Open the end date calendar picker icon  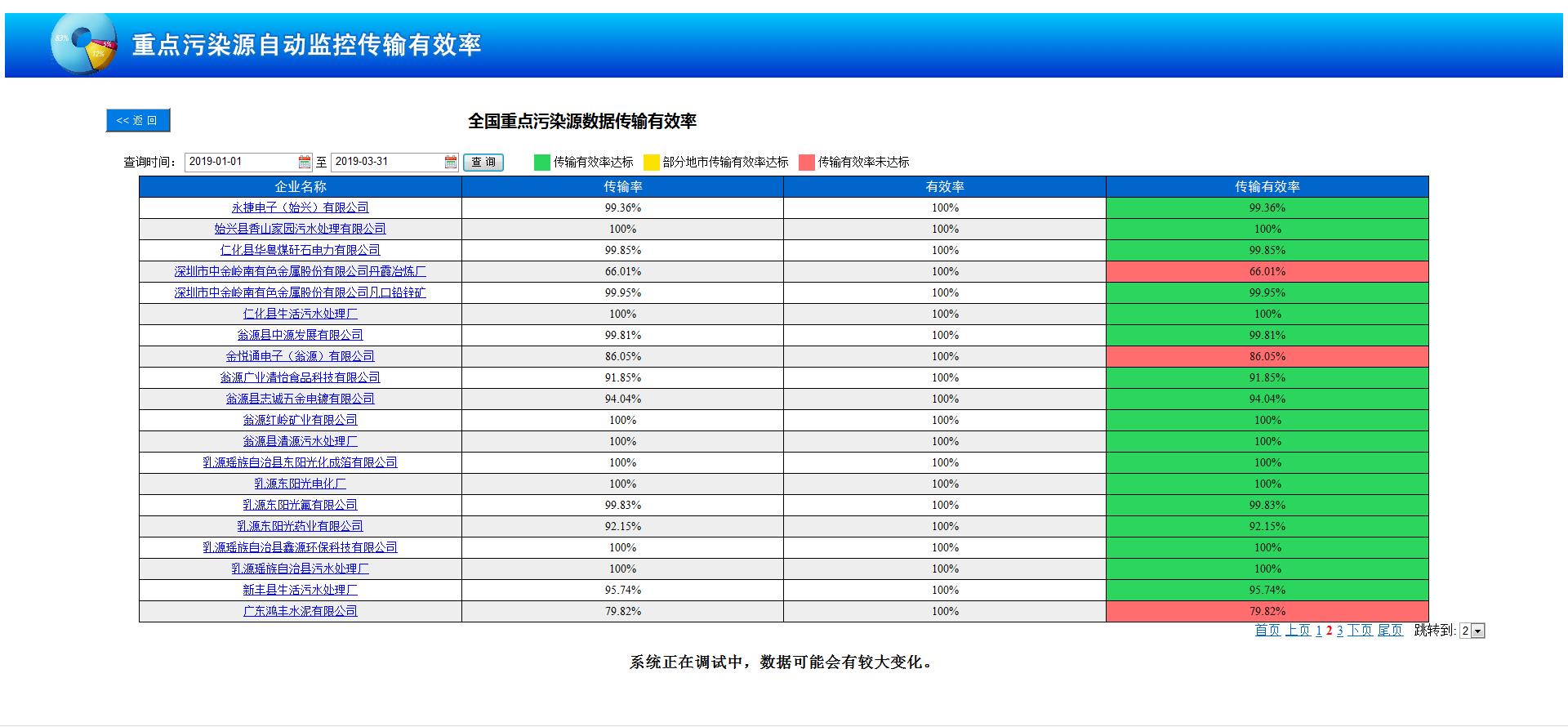click(451, 162)
